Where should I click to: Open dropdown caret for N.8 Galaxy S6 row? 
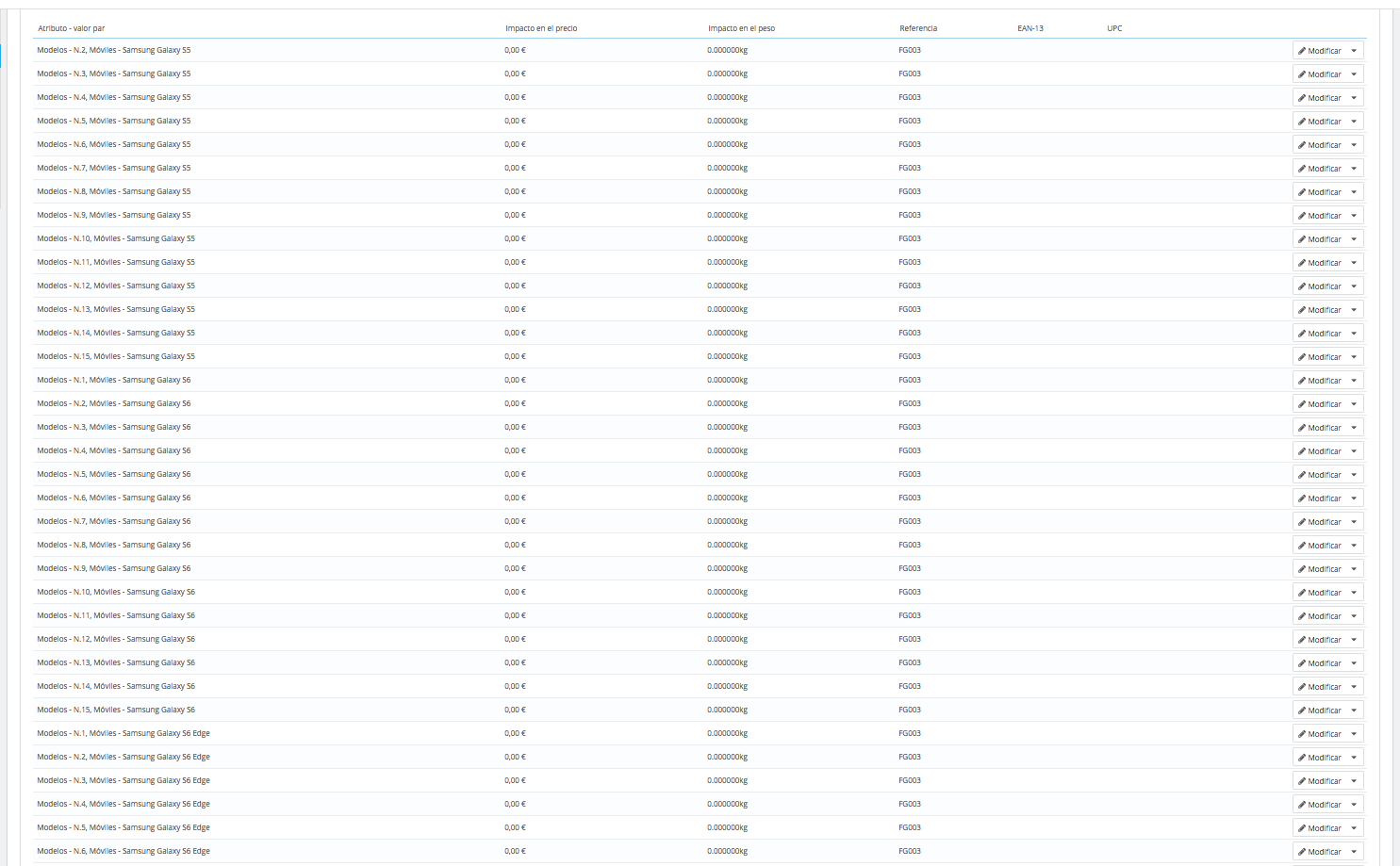coord(1354,546)
